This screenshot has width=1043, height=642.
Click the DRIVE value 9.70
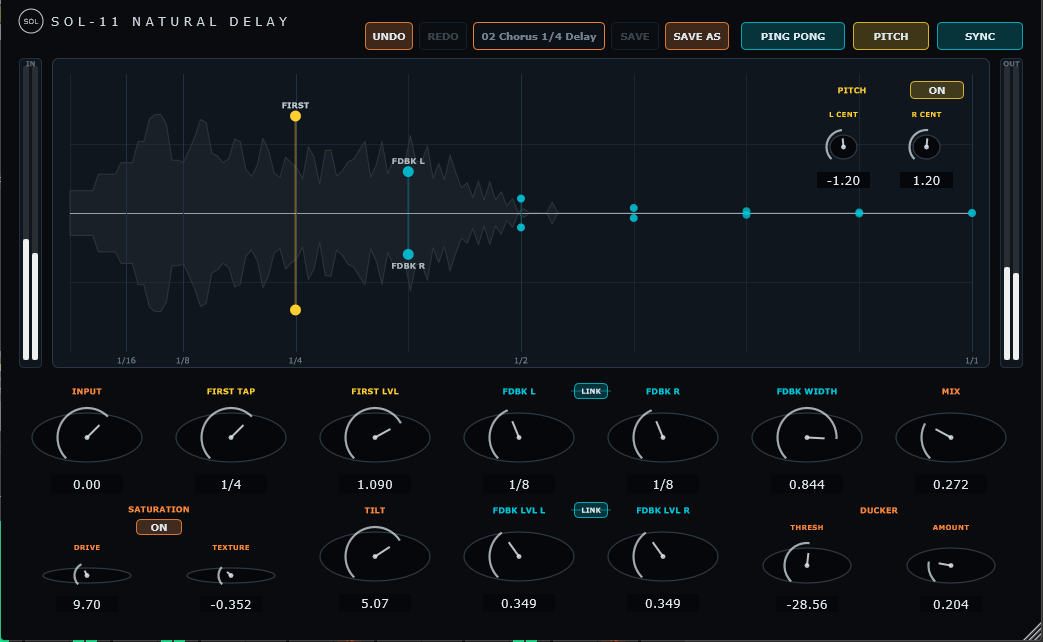[x=86, y=604]
